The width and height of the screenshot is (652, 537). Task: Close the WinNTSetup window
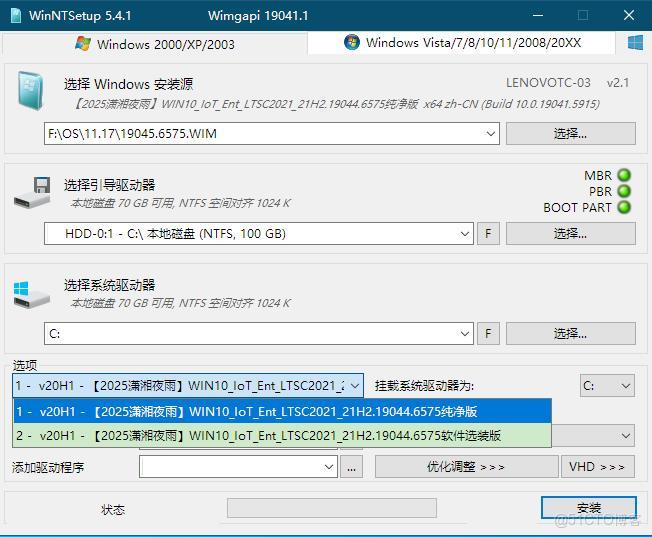coord(629,15)
